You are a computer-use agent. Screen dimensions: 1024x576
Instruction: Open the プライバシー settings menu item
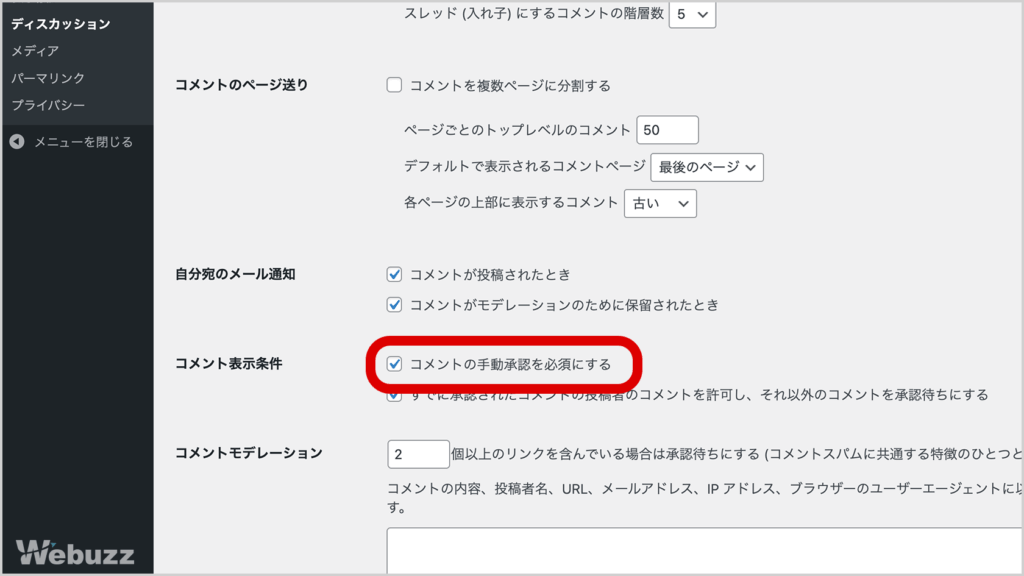click(48, 105)
